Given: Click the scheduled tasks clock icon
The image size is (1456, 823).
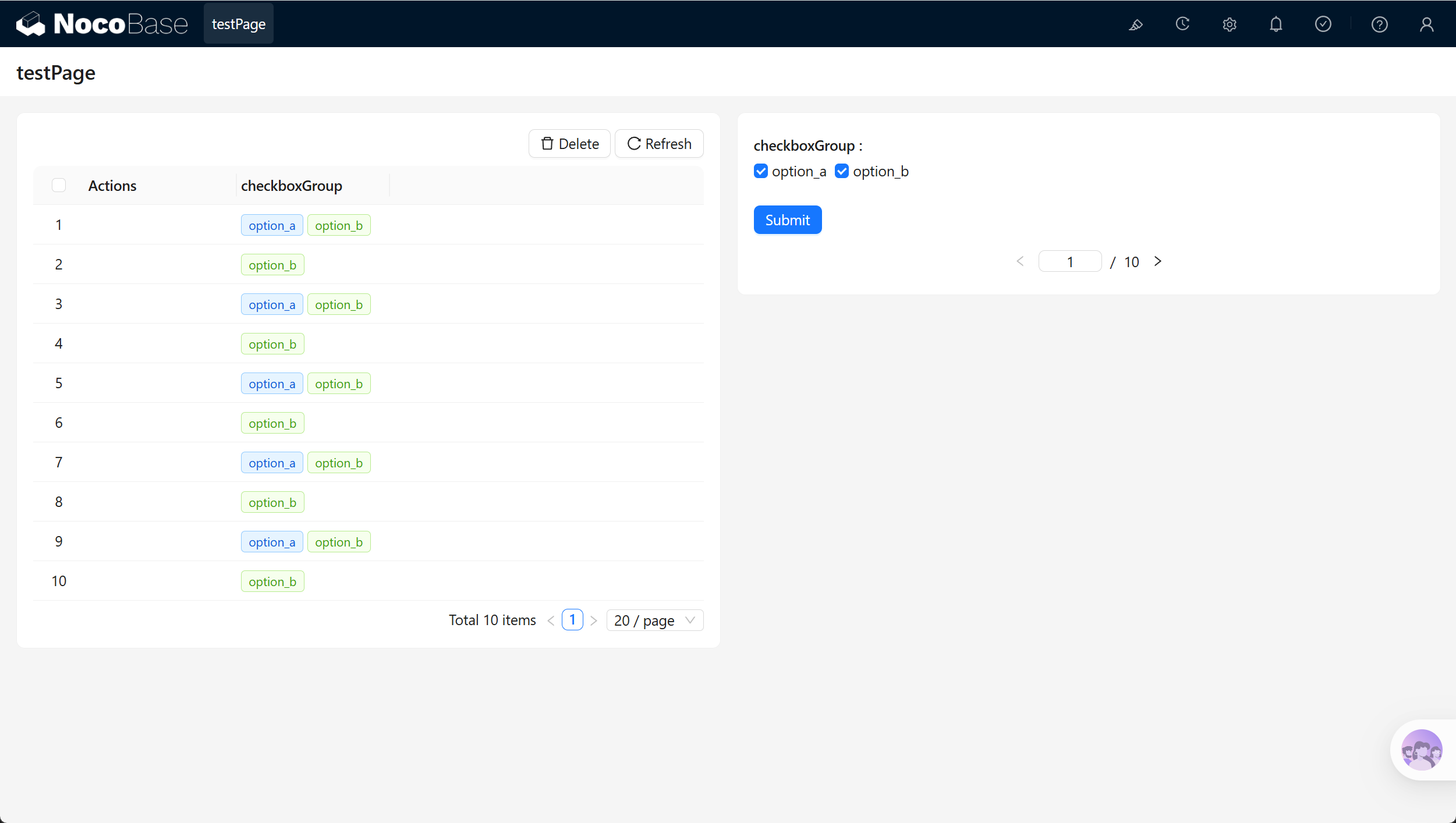Looking at the screenshot, I should pyautogui.click(x=1182, y=24).
